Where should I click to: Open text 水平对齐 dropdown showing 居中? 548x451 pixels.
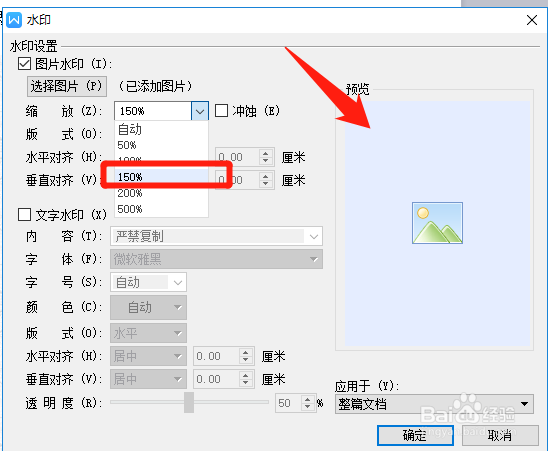(149, 356)
